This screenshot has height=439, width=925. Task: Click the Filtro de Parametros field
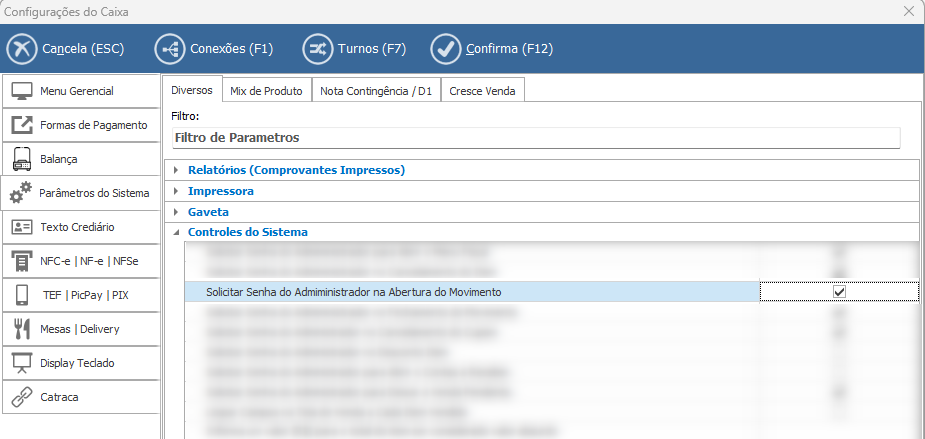pos(536,137)
